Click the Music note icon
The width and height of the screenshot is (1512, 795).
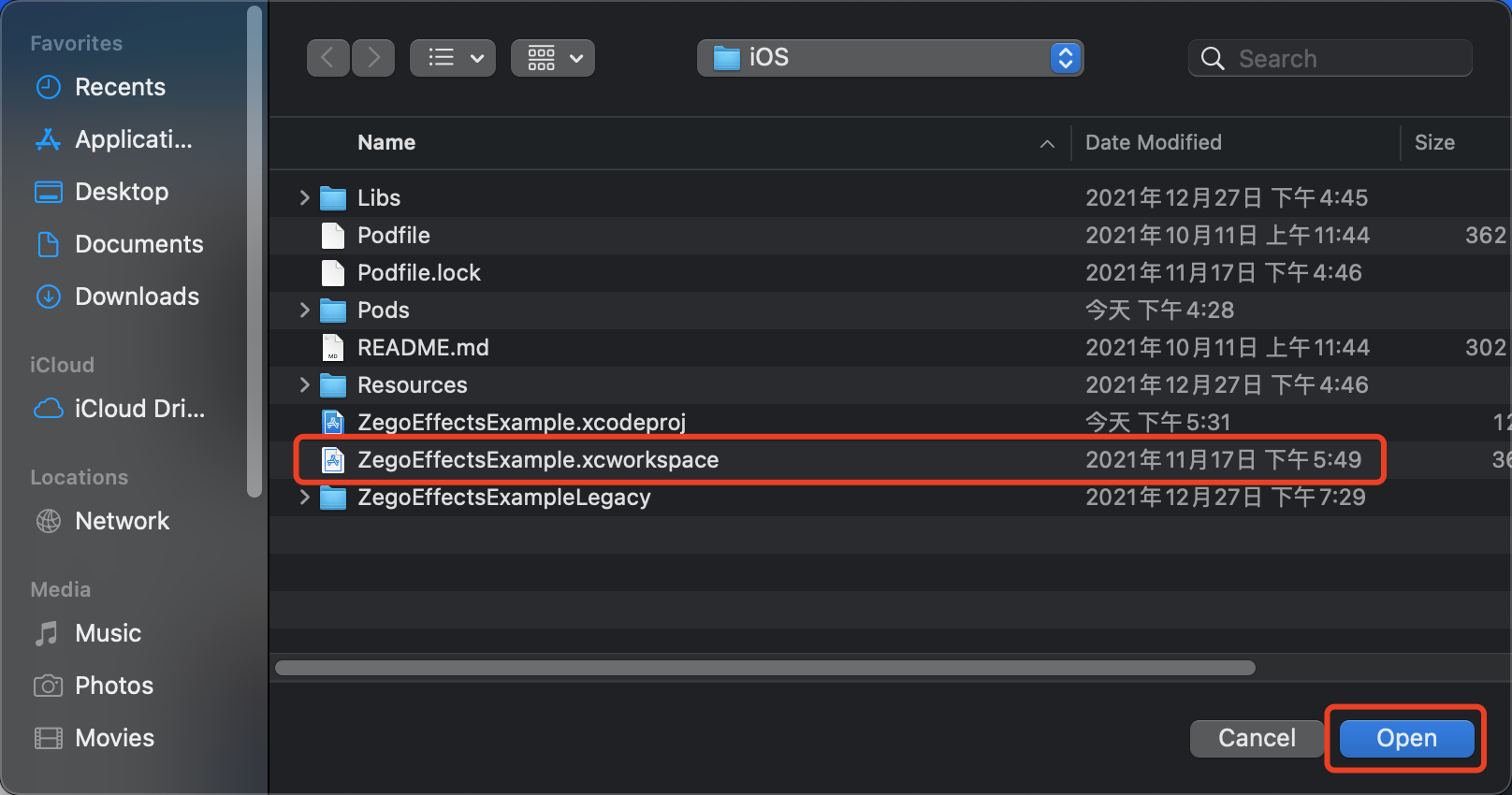click(x=46, y=633)
